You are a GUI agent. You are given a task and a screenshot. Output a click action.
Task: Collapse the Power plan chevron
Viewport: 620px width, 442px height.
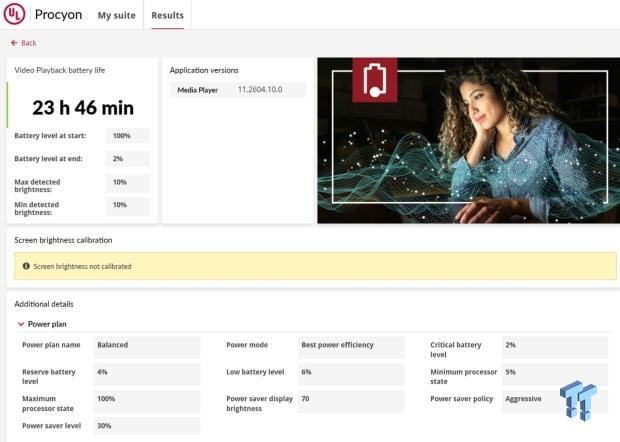point(21,324)
